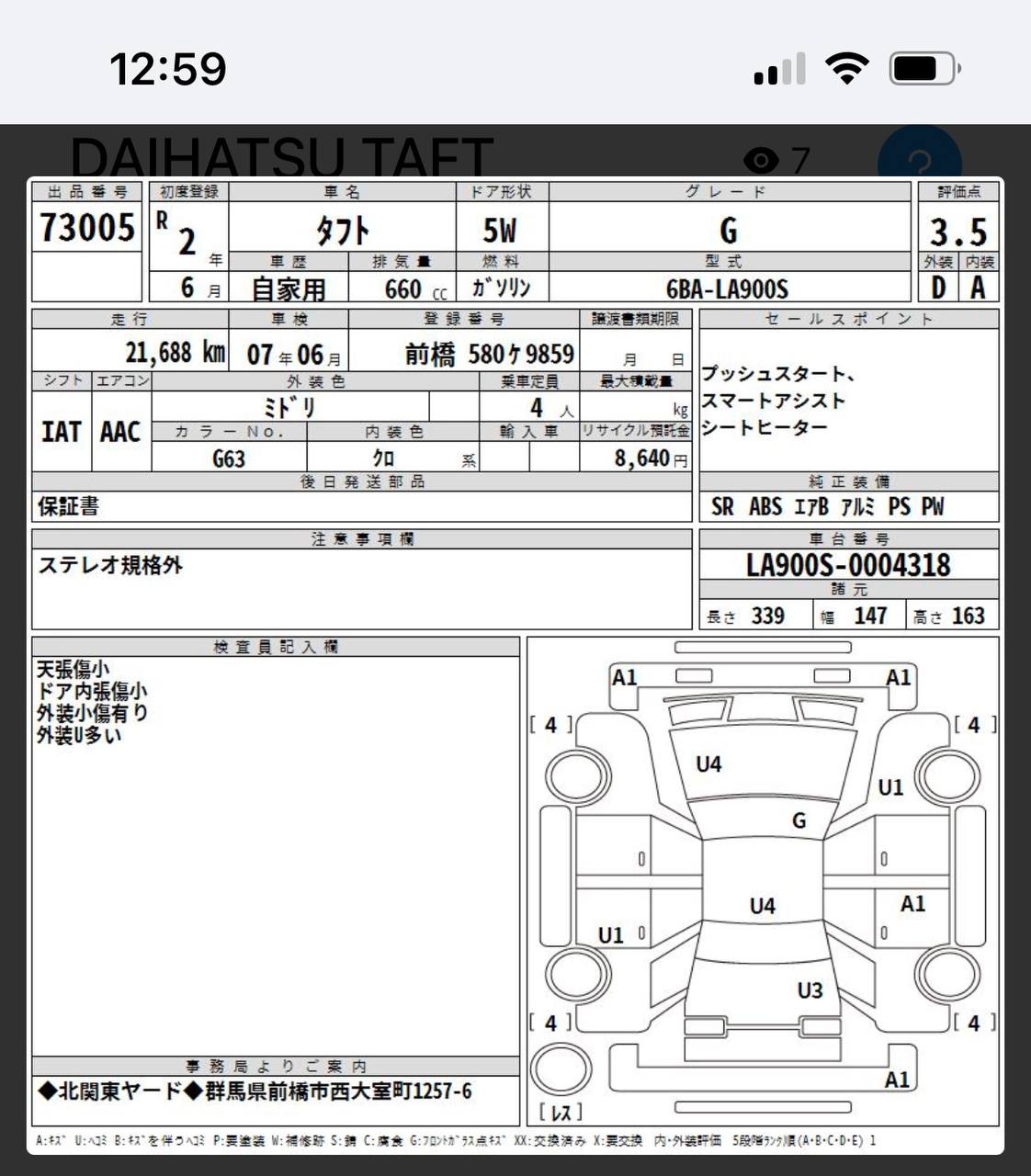1031x1176 pixels.
Task: Select the U3 dent mark on diagram
Action: (810, 990)
